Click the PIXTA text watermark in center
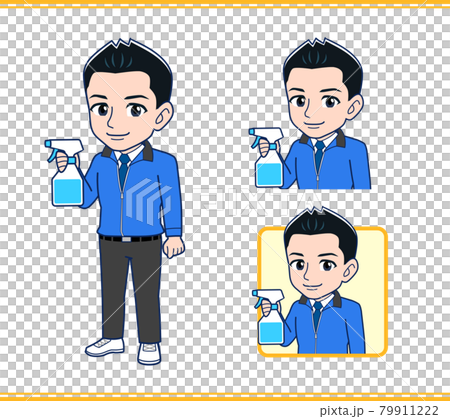The width and height of the screenshot is (450, 419). click(257, 202)
